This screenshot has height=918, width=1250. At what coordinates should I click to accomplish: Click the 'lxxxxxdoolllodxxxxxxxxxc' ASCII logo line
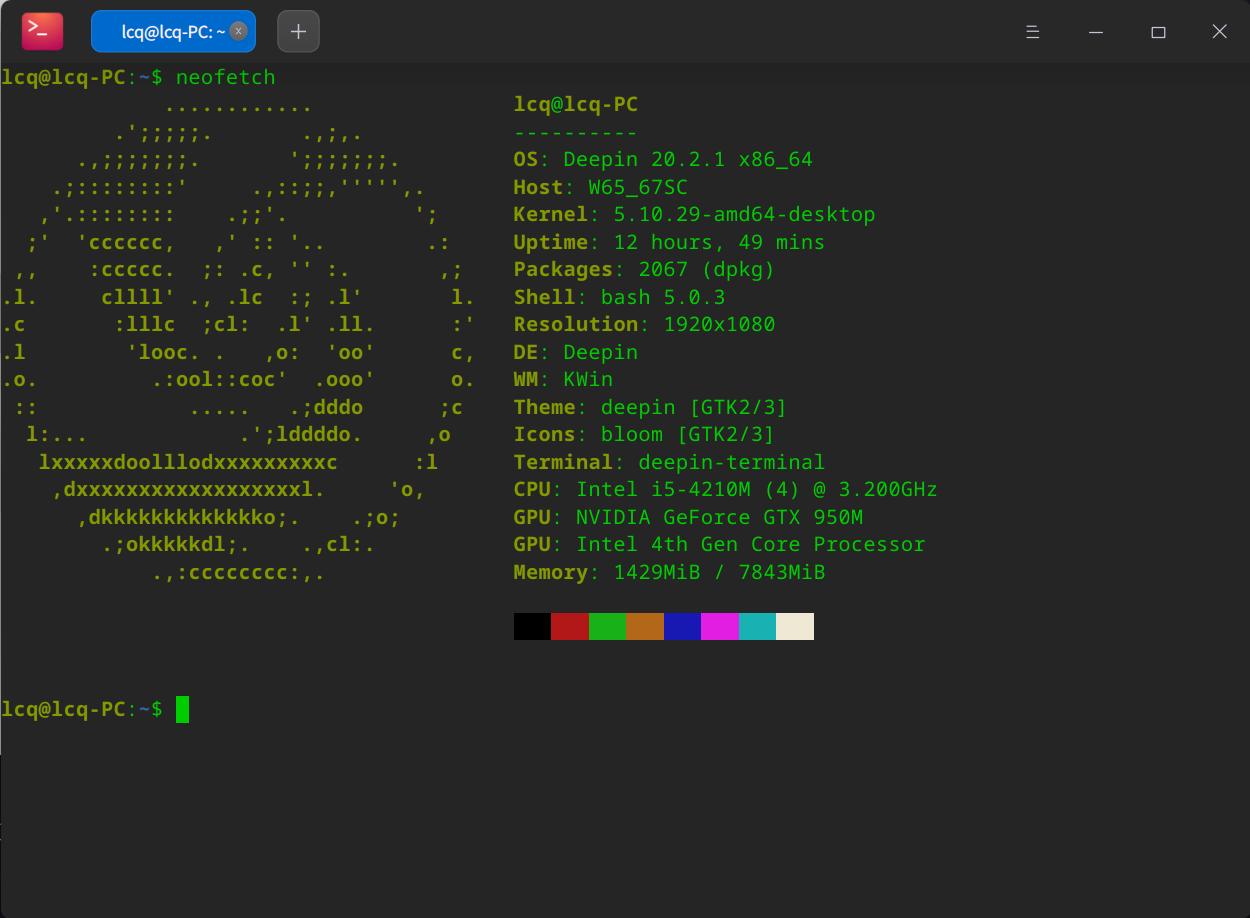(188, 462)
